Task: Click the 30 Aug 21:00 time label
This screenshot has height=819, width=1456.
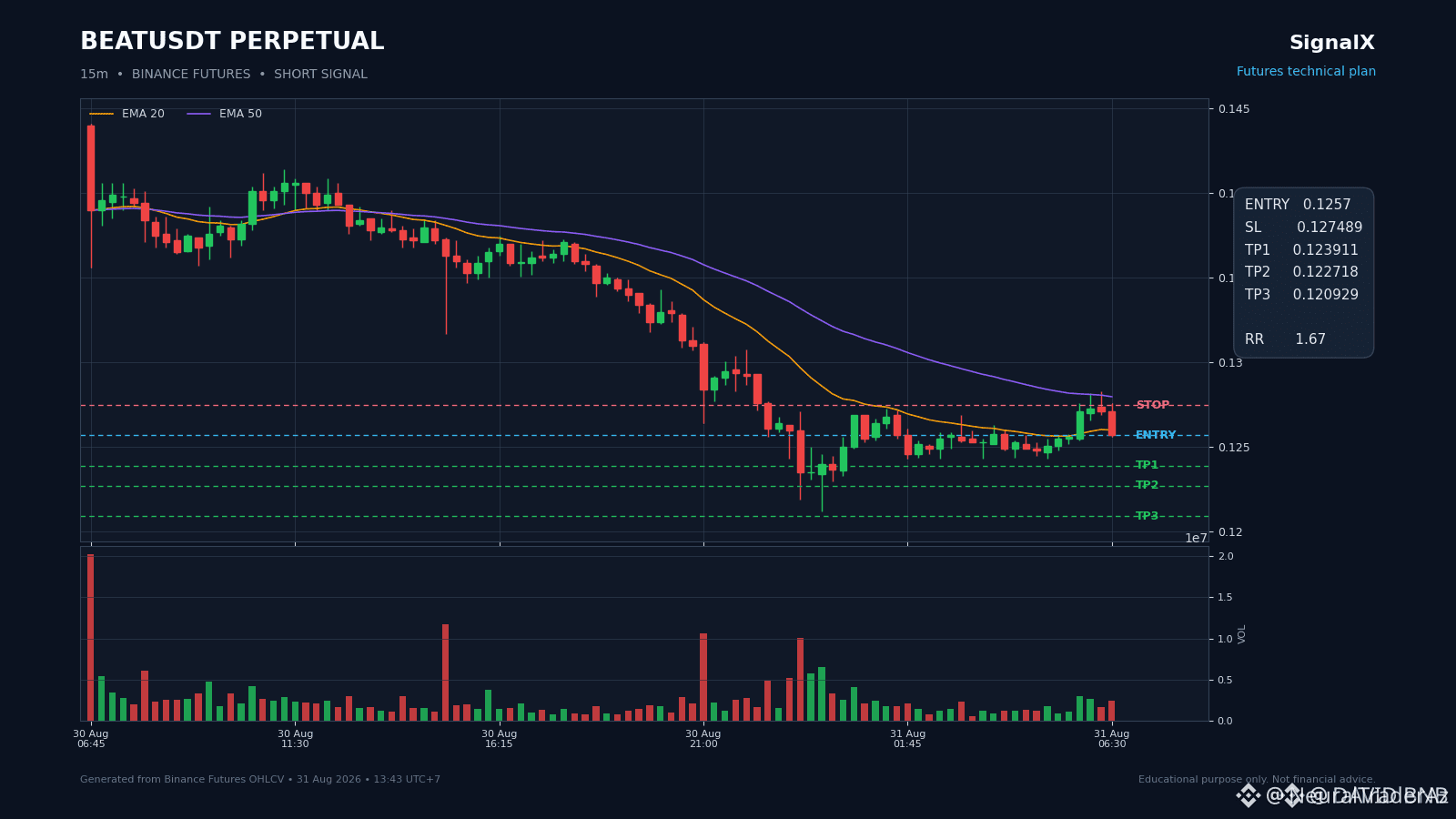Action: click(703, 739)
